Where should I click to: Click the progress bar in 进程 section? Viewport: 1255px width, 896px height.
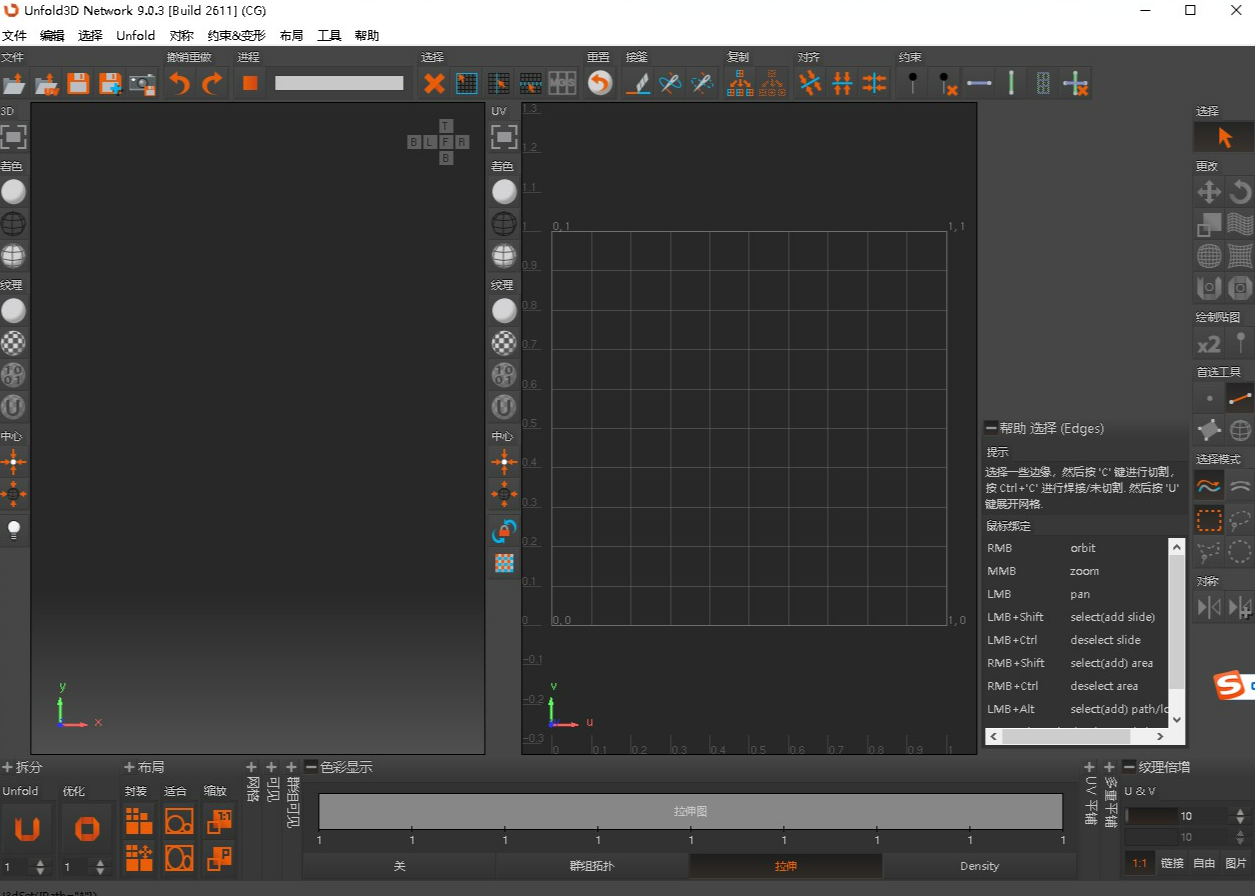(339, 83)
